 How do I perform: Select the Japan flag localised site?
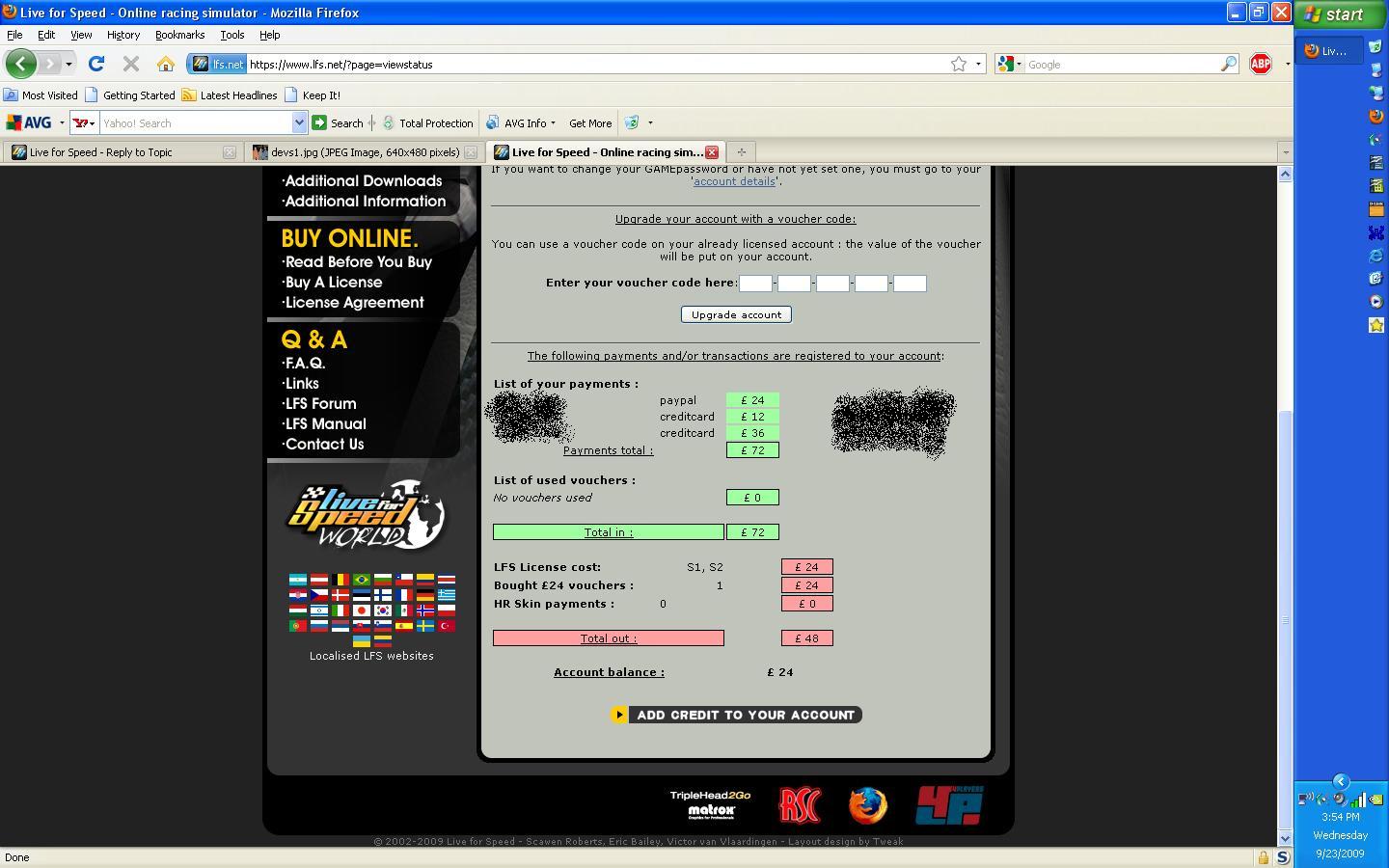pyautogui.click(x=362, y=610)
